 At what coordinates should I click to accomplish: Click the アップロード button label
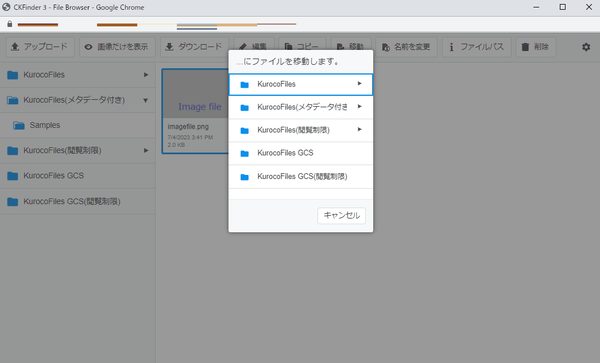tap(46, 47)
